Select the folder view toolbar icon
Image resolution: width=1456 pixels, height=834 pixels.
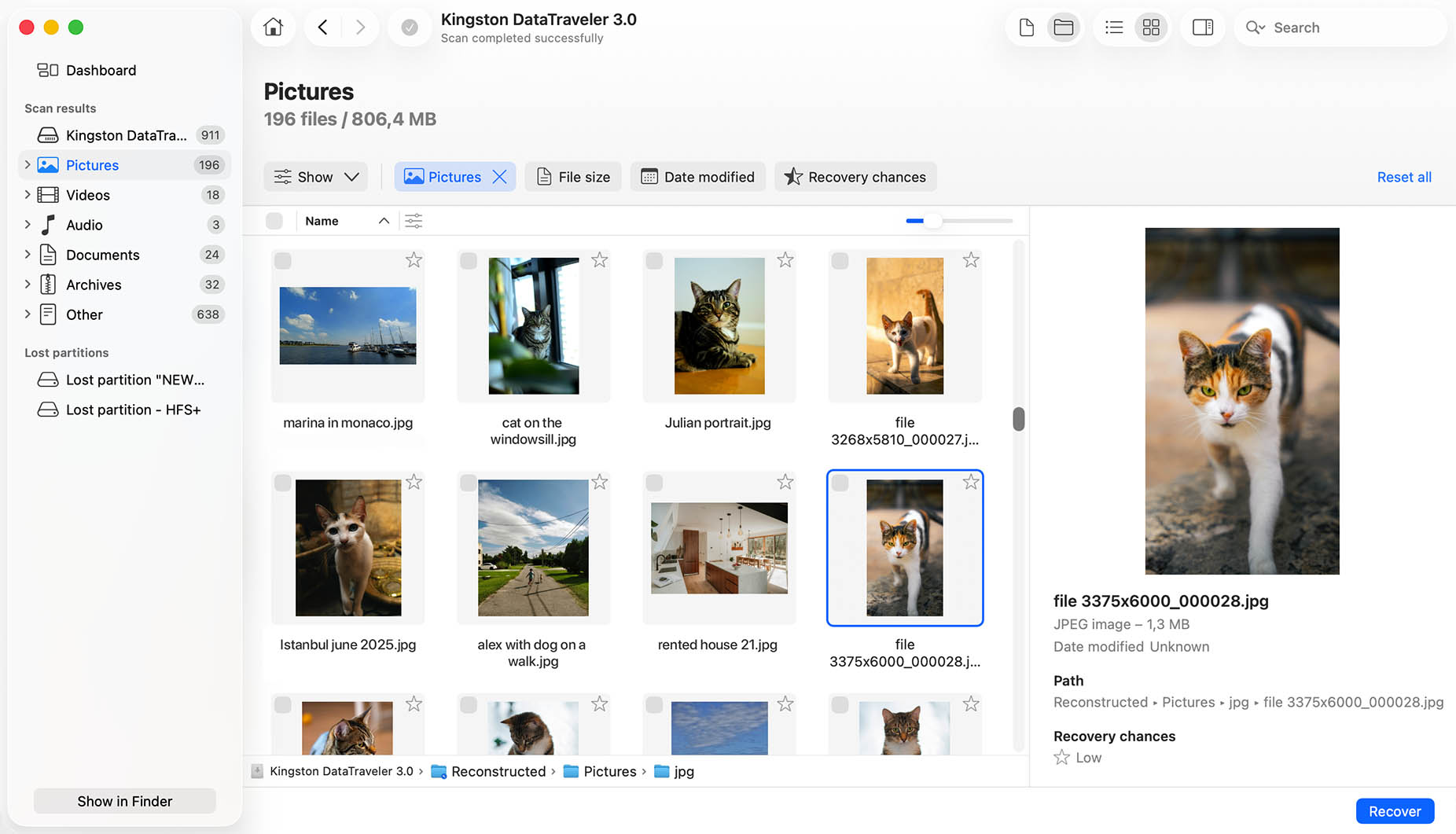[1064, 28]
